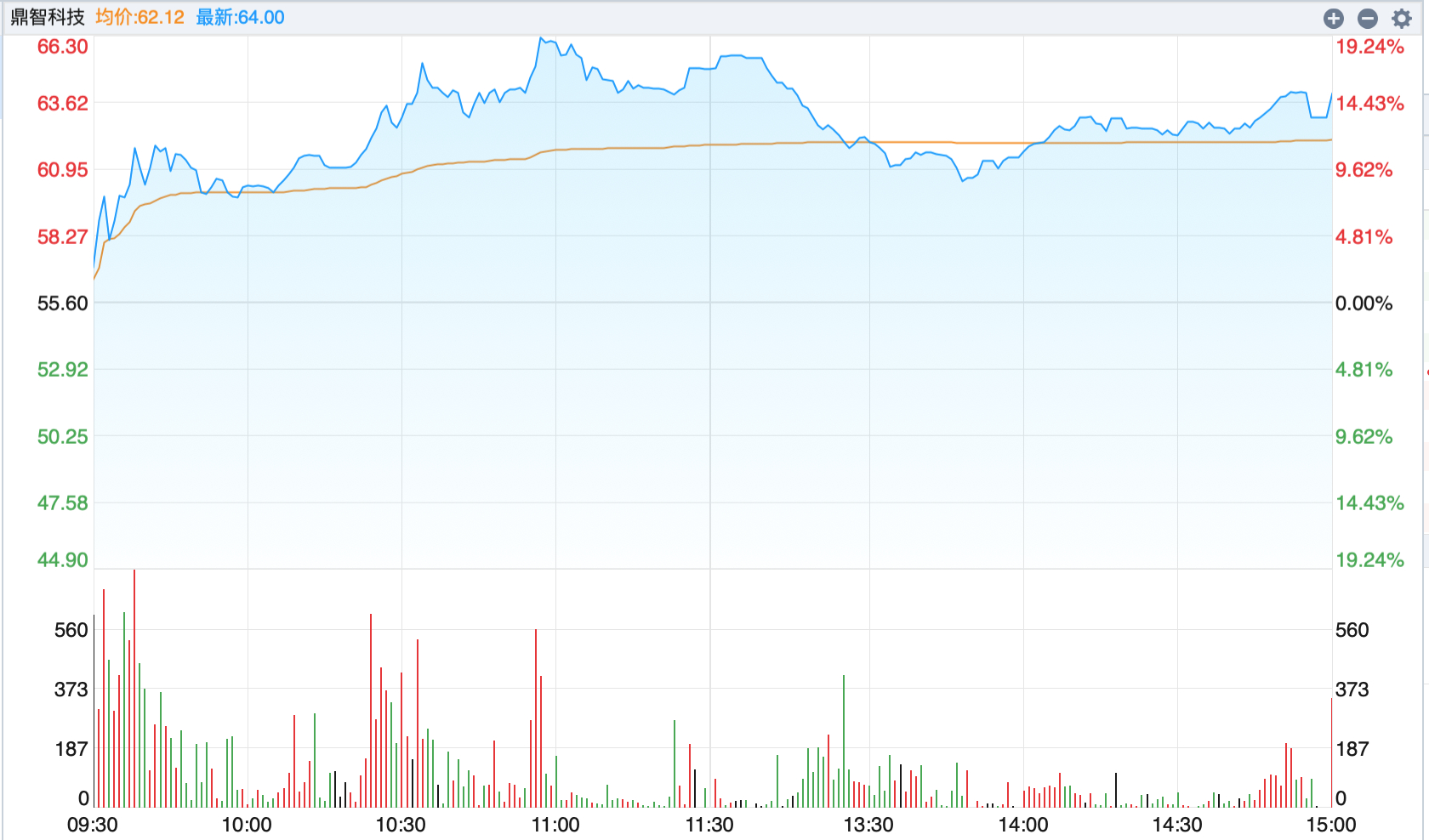The image size is (1429, 840).
Task: Click the 66.30 top price label
Action: pyautogui.click(x=62, y=47)
